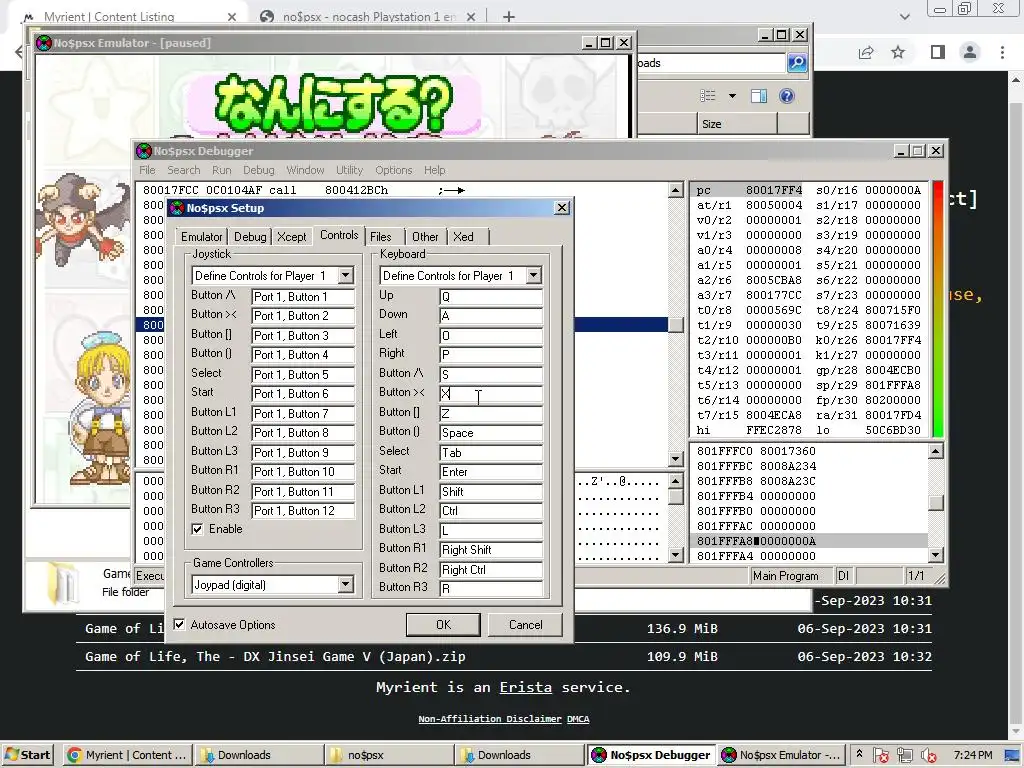Switch to the Emulator tab in Setup
Viewport: 1024px width, 768px height.
pyautogui.click(x=201, y=236)
